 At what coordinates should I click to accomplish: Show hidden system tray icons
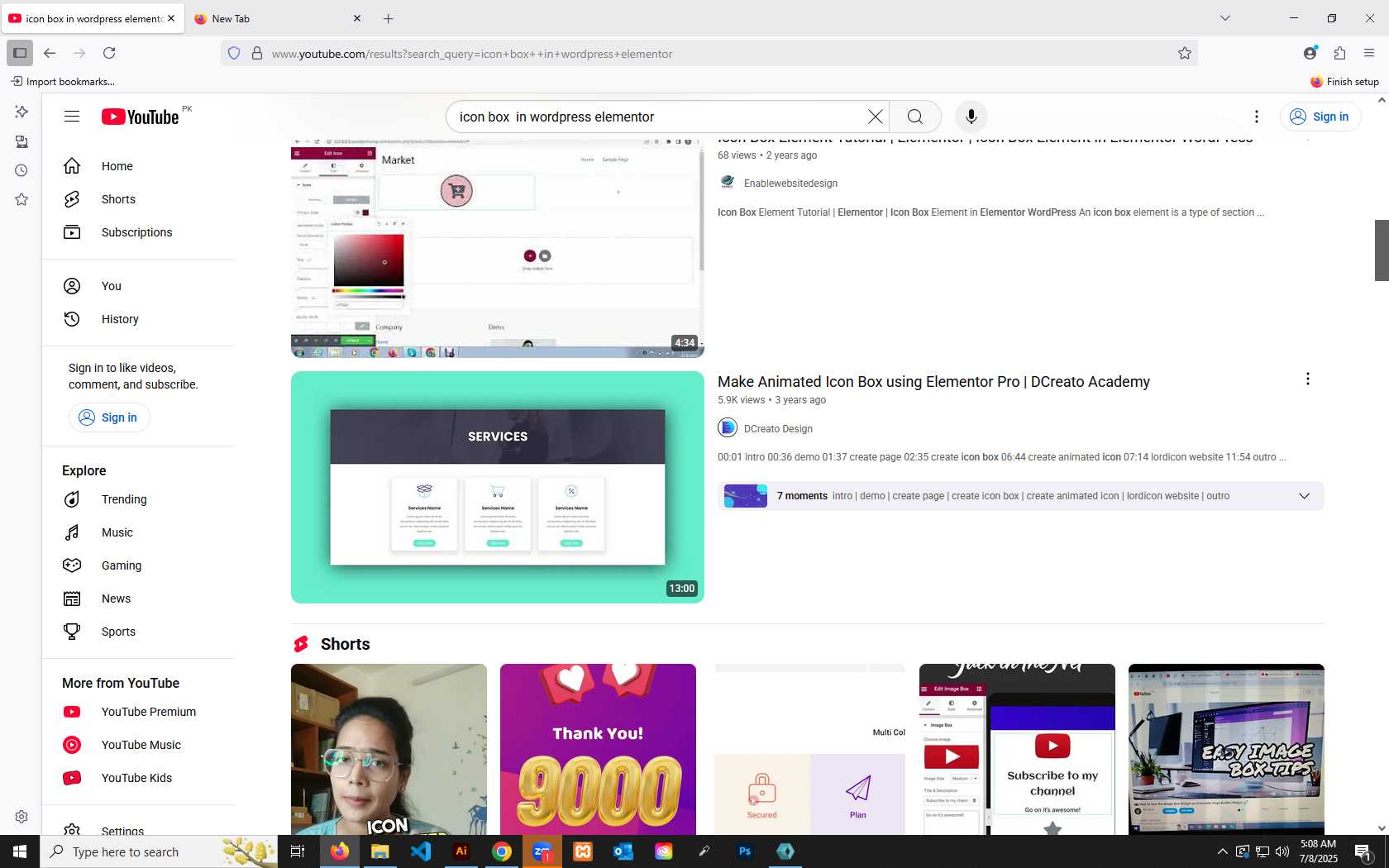coord(1222,851)
